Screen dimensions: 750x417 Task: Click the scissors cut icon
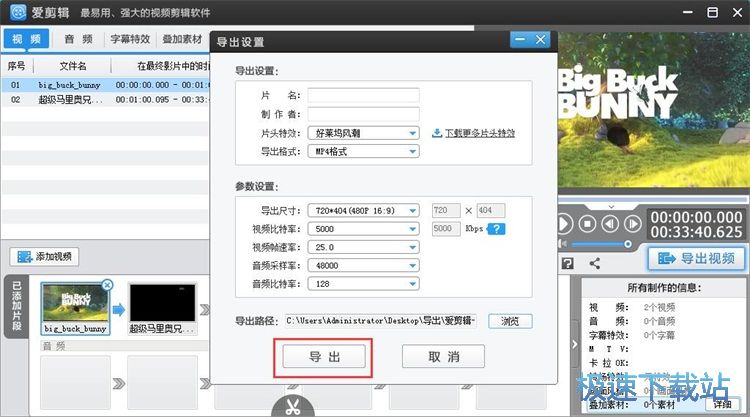coord(293,406)
